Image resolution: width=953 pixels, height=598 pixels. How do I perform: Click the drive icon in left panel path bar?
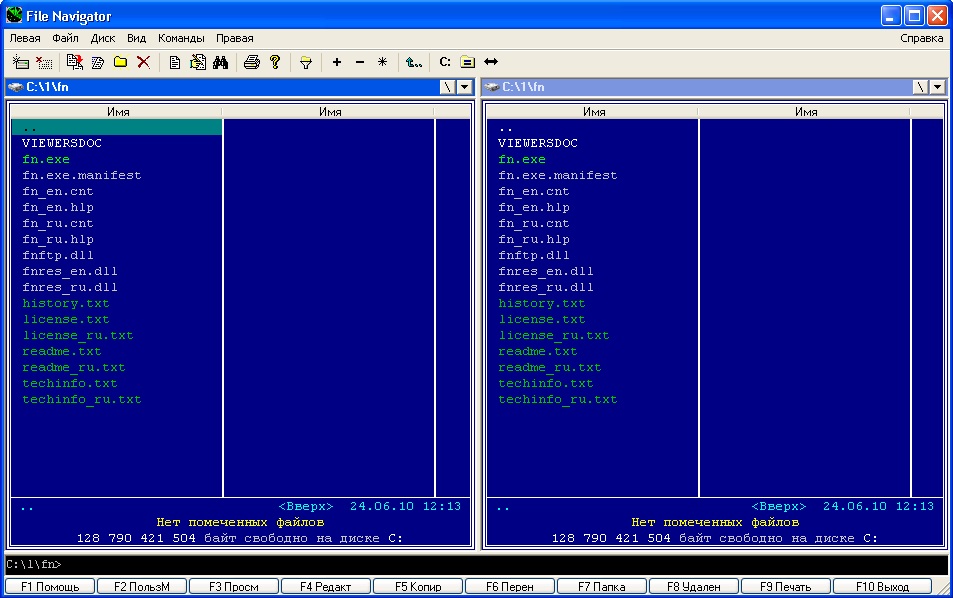(16, 87)
